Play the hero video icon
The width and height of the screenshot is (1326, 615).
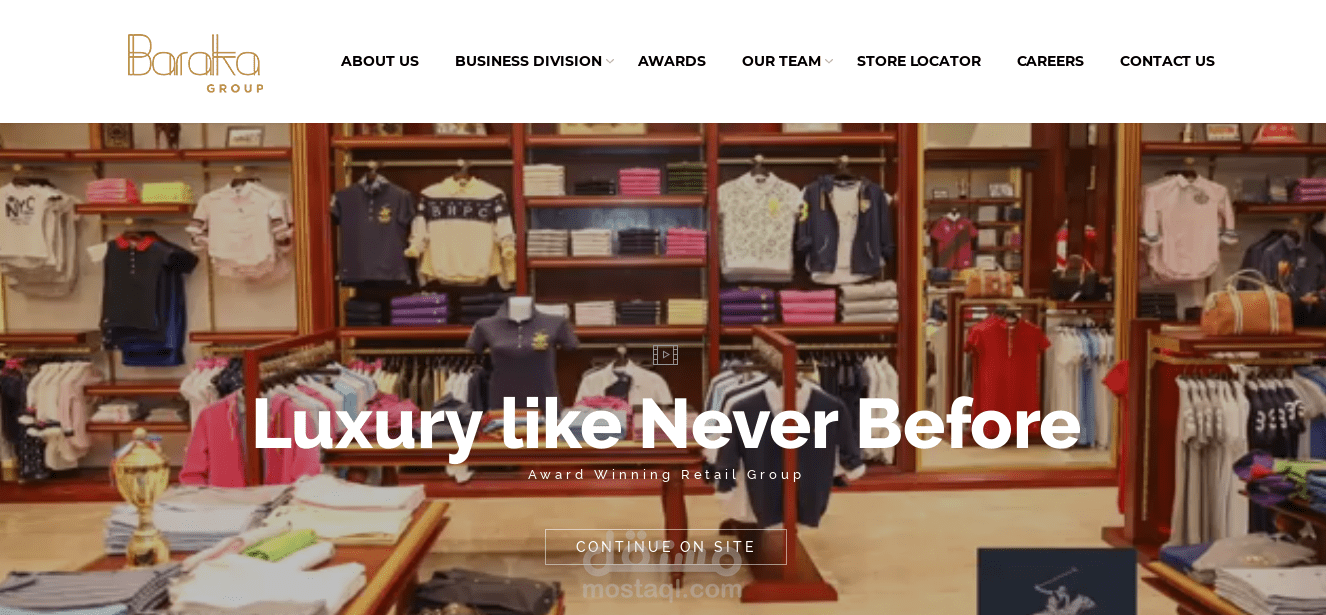pos(665,355)
